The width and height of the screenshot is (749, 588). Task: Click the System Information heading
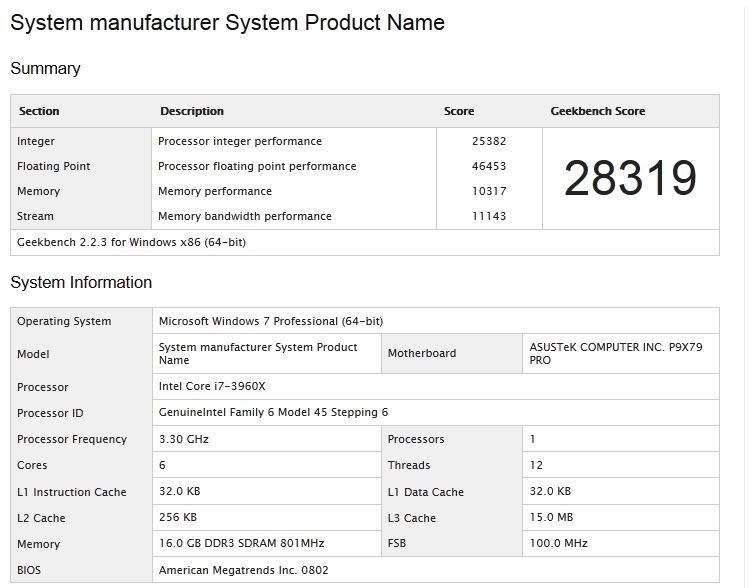pos(81,283)
